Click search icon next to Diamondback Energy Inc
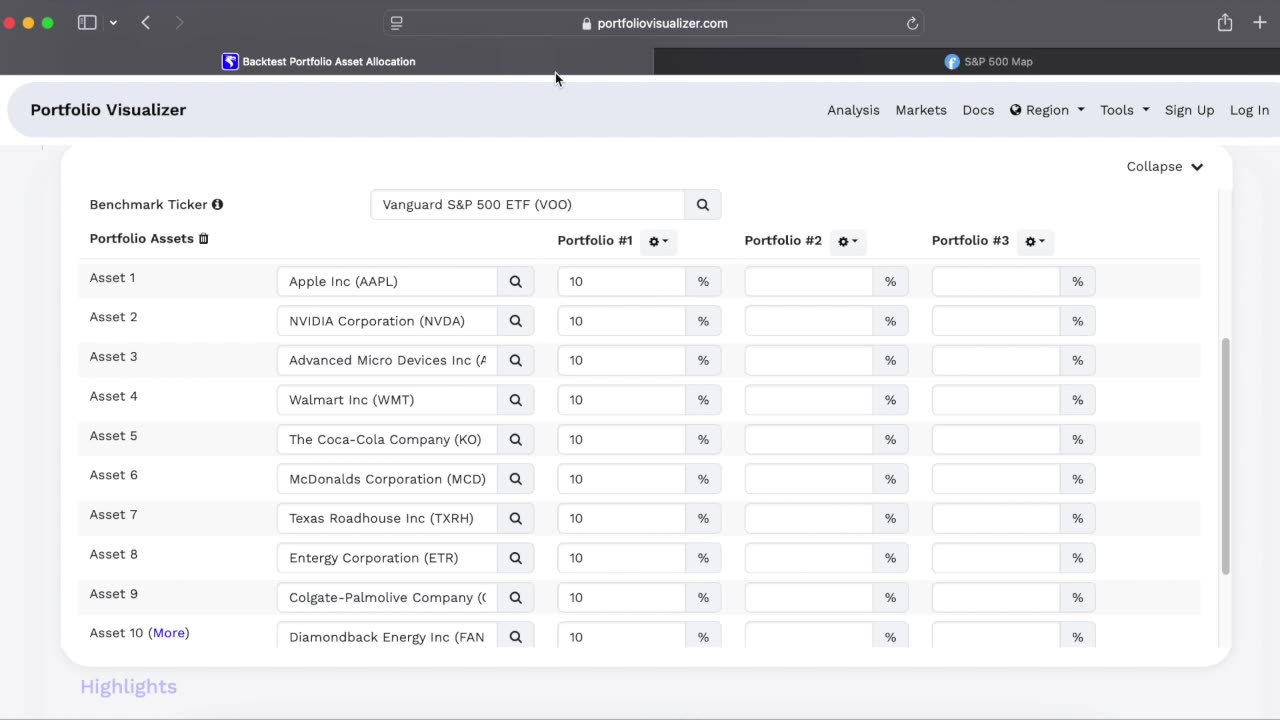Screen dimensions: 1280x720 [516, 637]
